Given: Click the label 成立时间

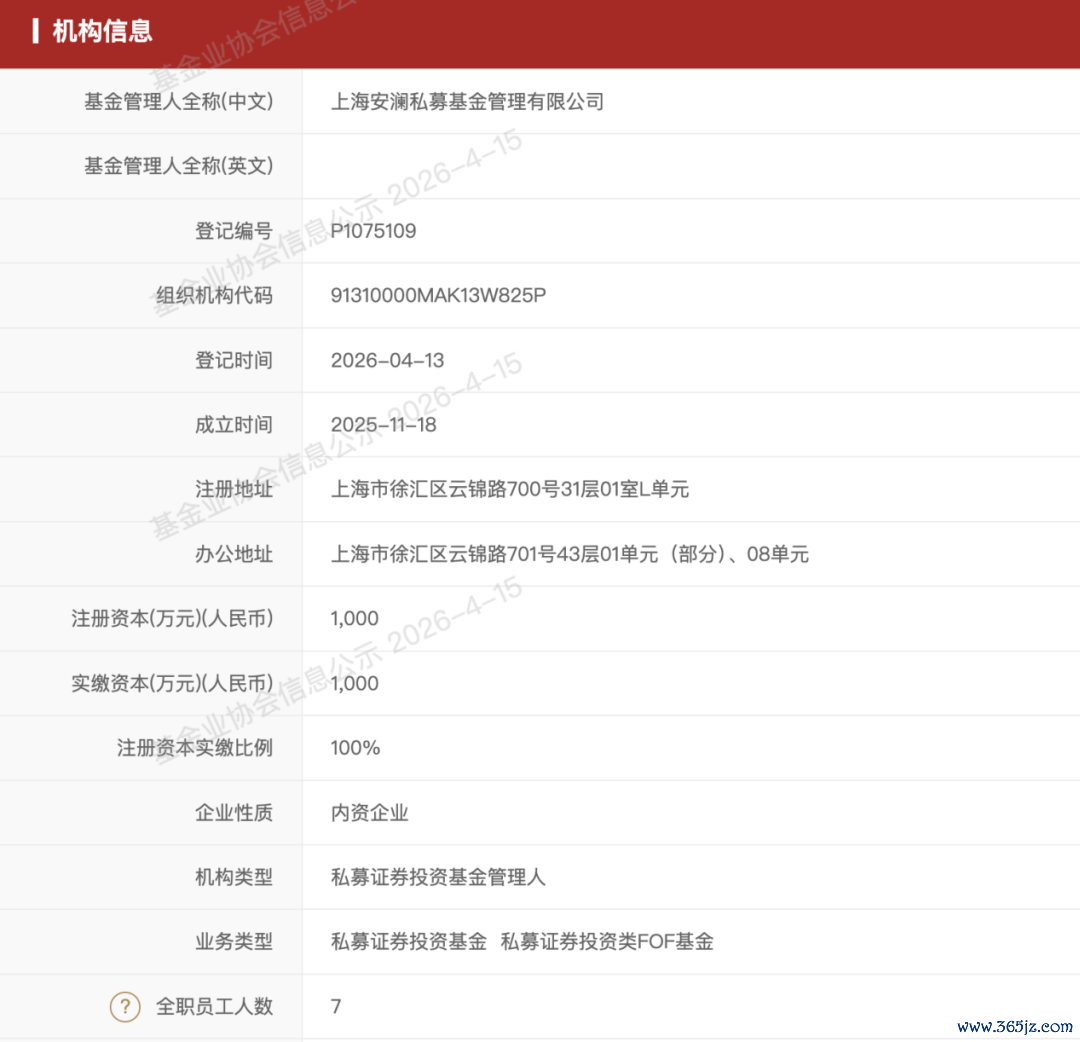Looking at the screenshot, I should click(x=234, y=425).
